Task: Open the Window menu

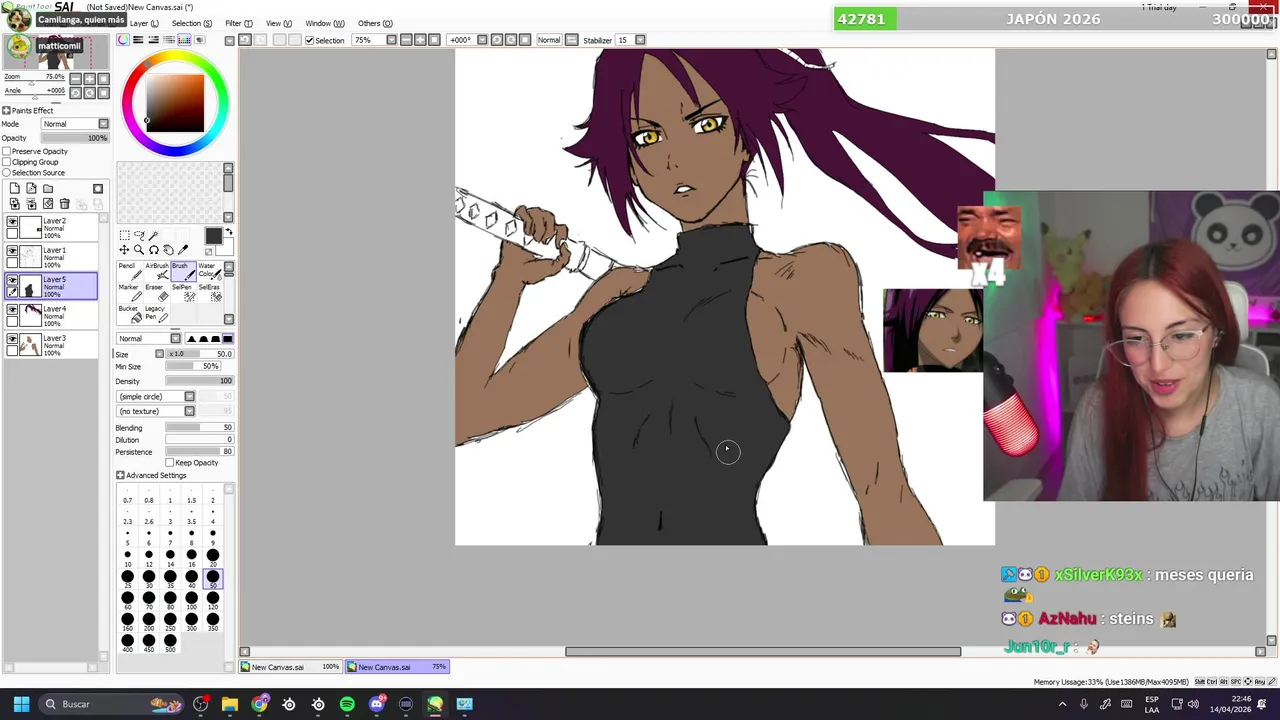Action: tap(325, 23)
